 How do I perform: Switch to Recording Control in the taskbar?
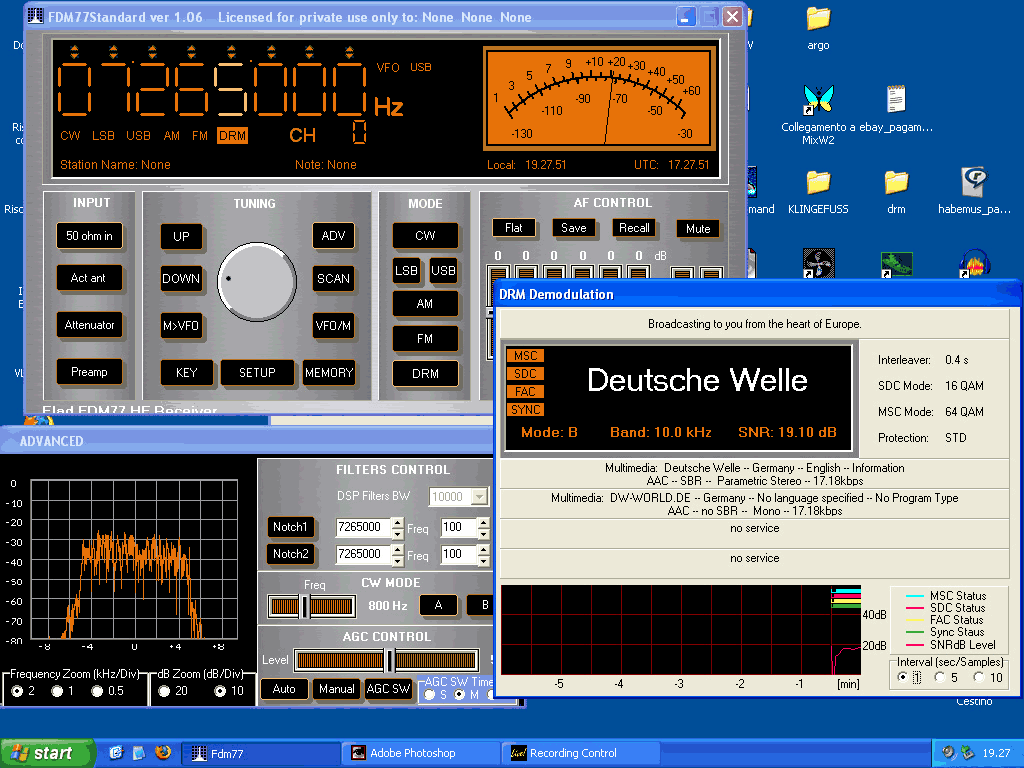point(581,753)
